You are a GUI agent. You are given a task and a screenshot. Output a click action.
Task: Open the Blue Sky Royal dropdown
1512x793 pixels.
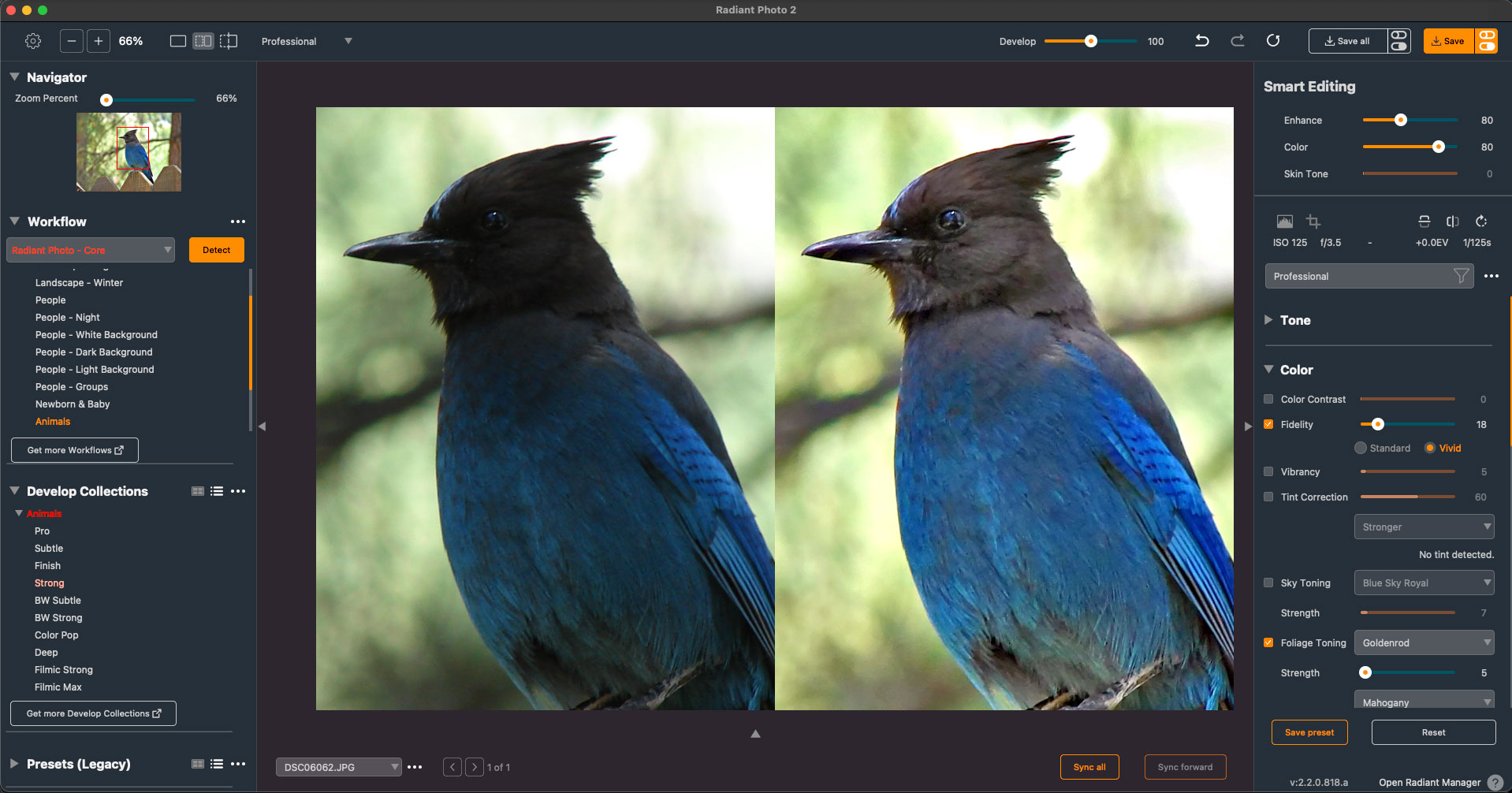tap(1424, 583)
